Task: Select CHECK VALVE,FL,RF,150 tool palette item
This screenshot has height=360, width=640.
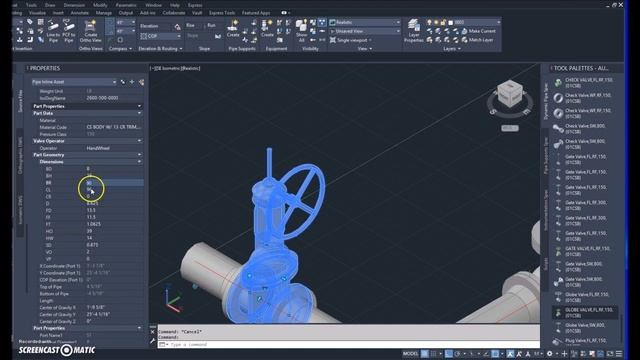Action: pyautogui.click(x=586, y=83)
